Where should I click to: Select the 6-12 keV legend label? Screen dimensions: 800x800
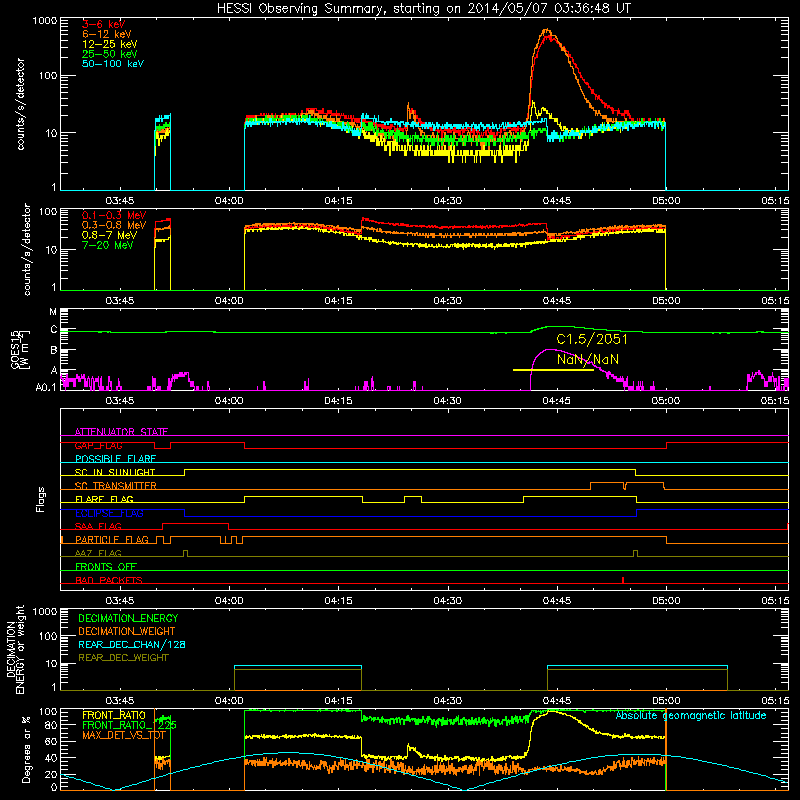tap(107, 34)
